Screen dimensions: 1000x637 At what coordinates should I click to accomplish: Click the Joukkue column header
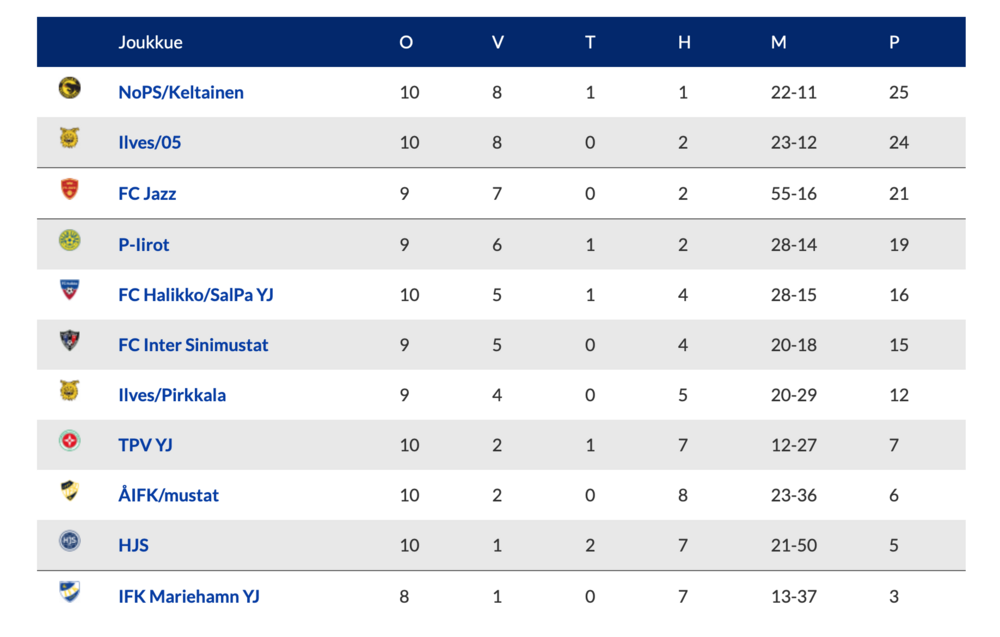(x=151, y=42)
